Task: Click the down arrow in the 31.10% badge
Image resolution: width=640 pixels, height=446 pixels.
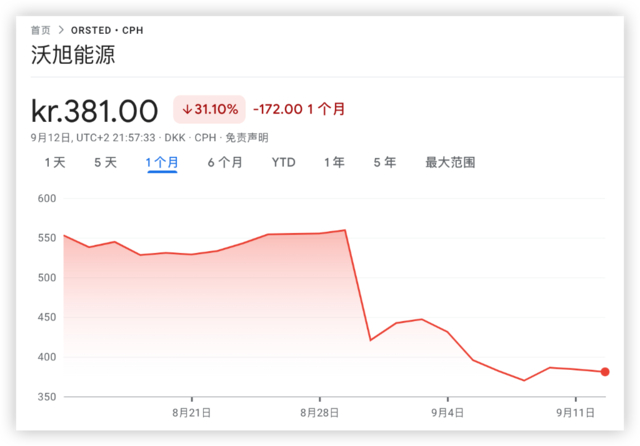Action: coord(187,109)
